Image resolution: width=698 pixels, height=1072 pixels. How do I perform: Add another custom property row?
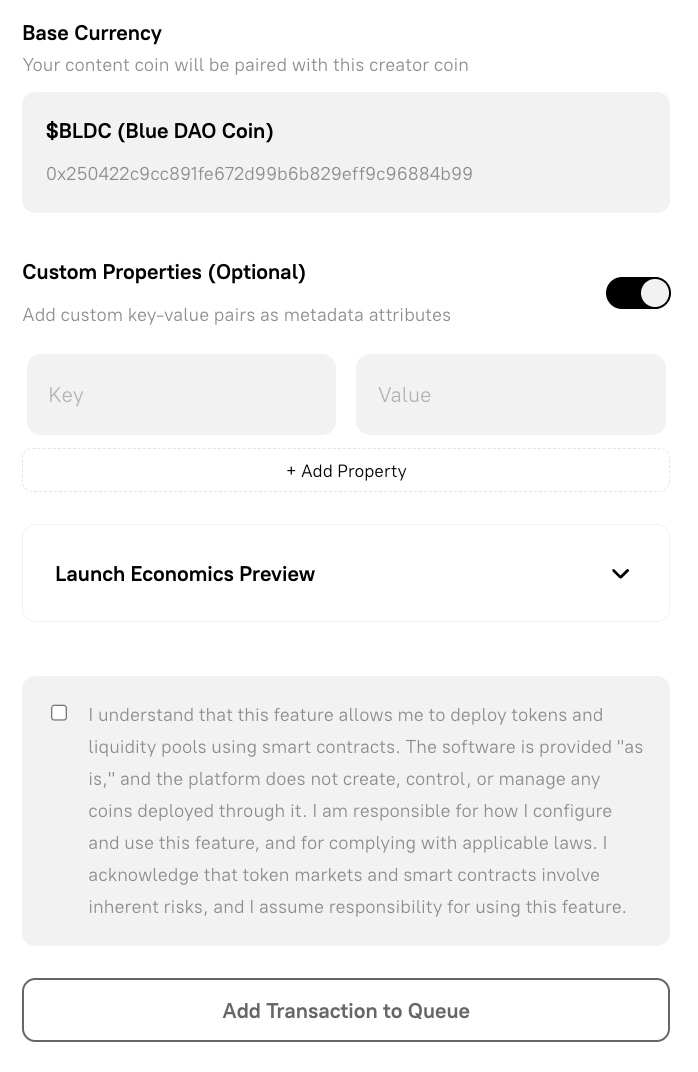click(346, 470)
